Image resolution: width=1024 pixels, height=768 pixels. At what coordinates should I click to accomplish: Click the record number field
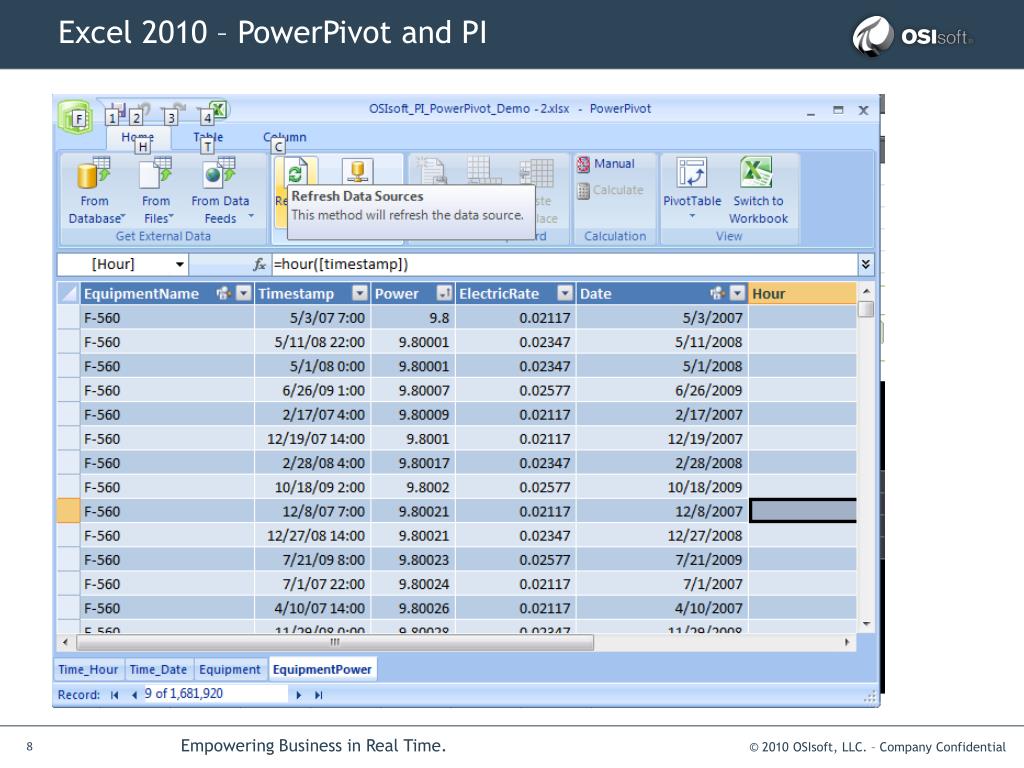point(214,694)
